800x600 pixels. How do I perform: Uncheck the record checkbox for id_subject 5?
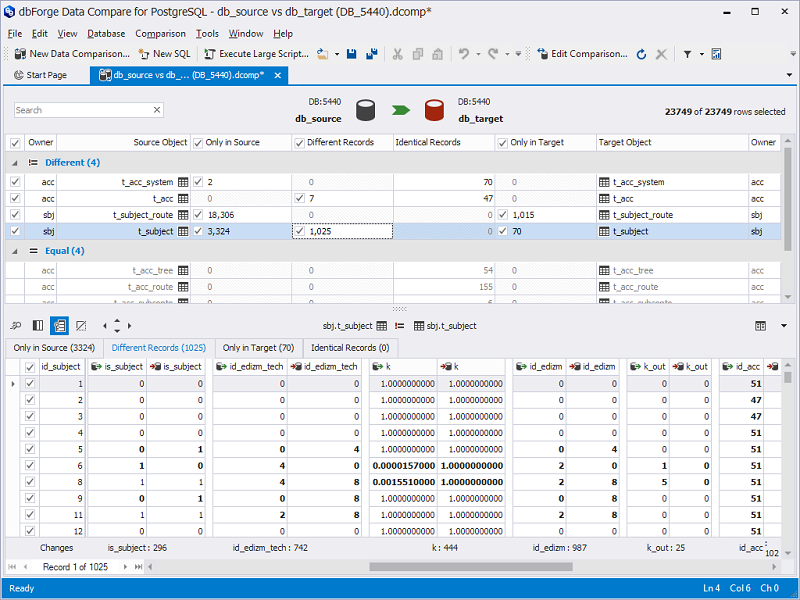tap(30, 449)
